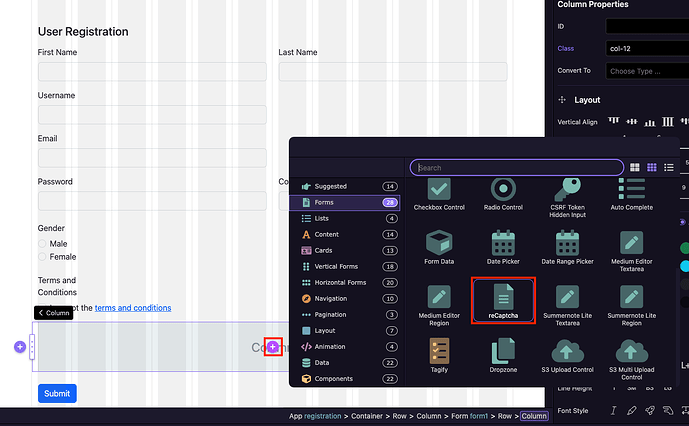The width and height of the screenshot is (689, 426).
Task: Open the Suggested category
Action: pos(345,186)
